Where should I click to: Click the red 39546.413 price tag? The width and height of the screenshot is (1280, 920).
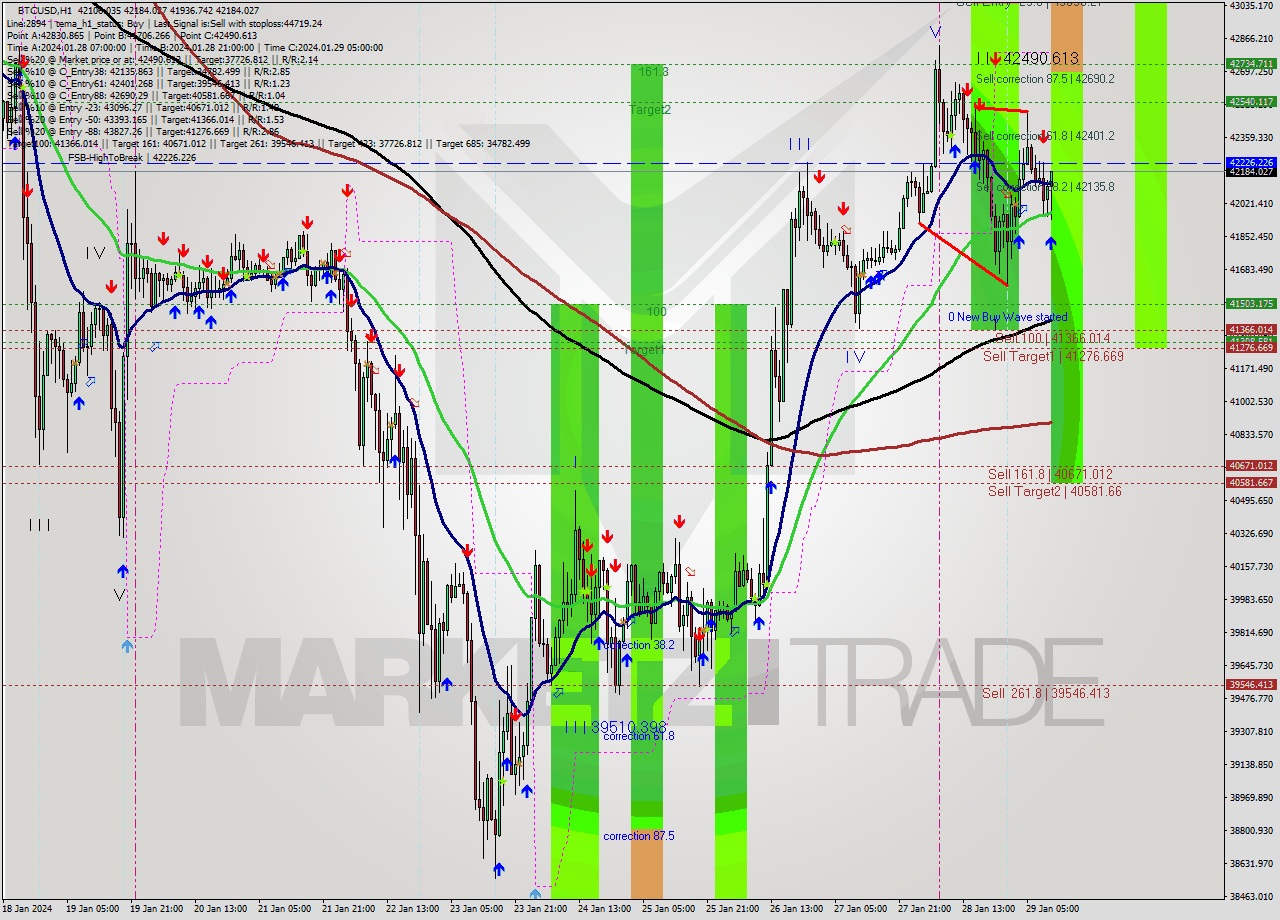click(x=1250, y=684)
